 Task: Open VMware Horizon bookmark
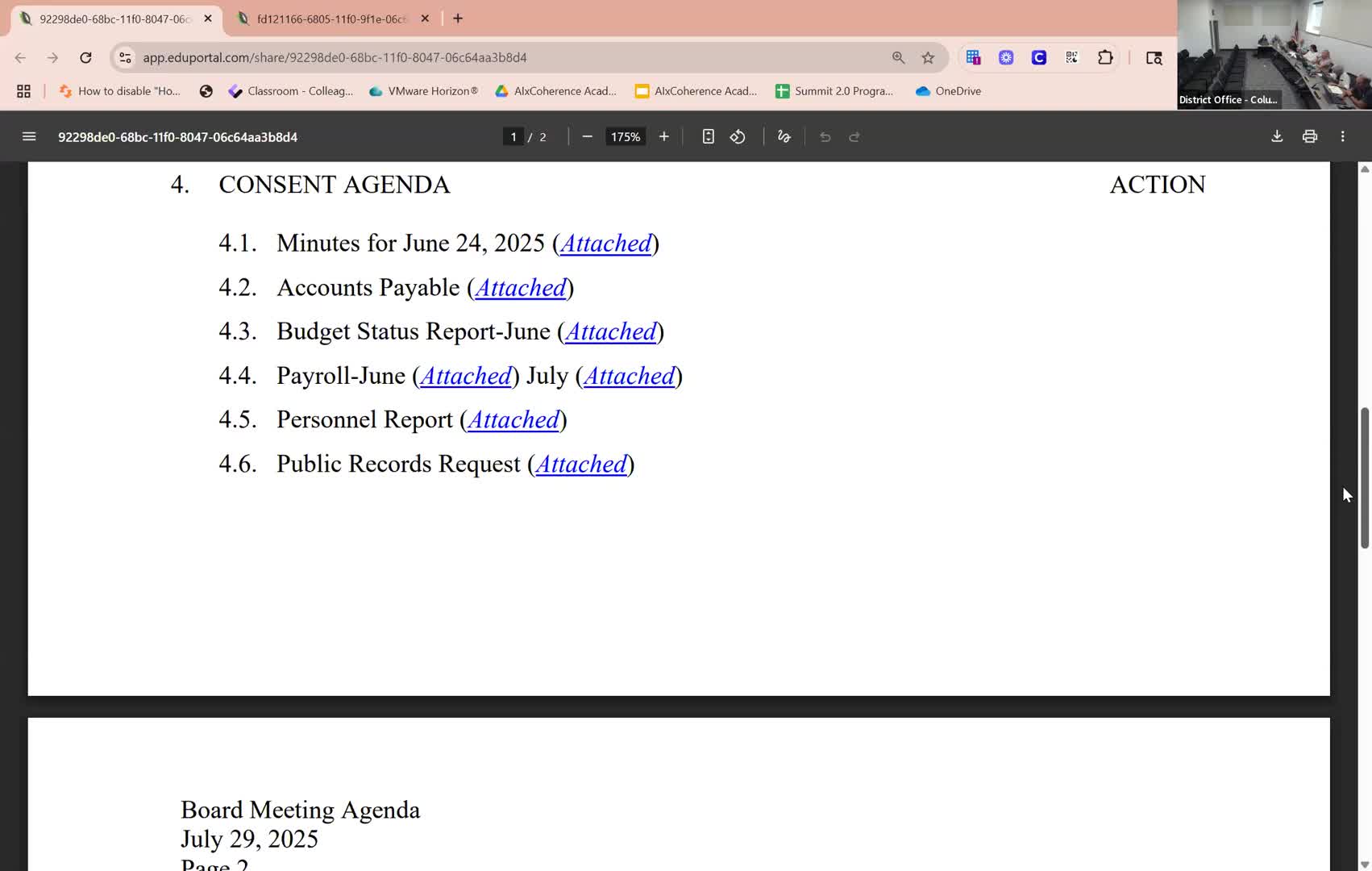pos(423,91)
